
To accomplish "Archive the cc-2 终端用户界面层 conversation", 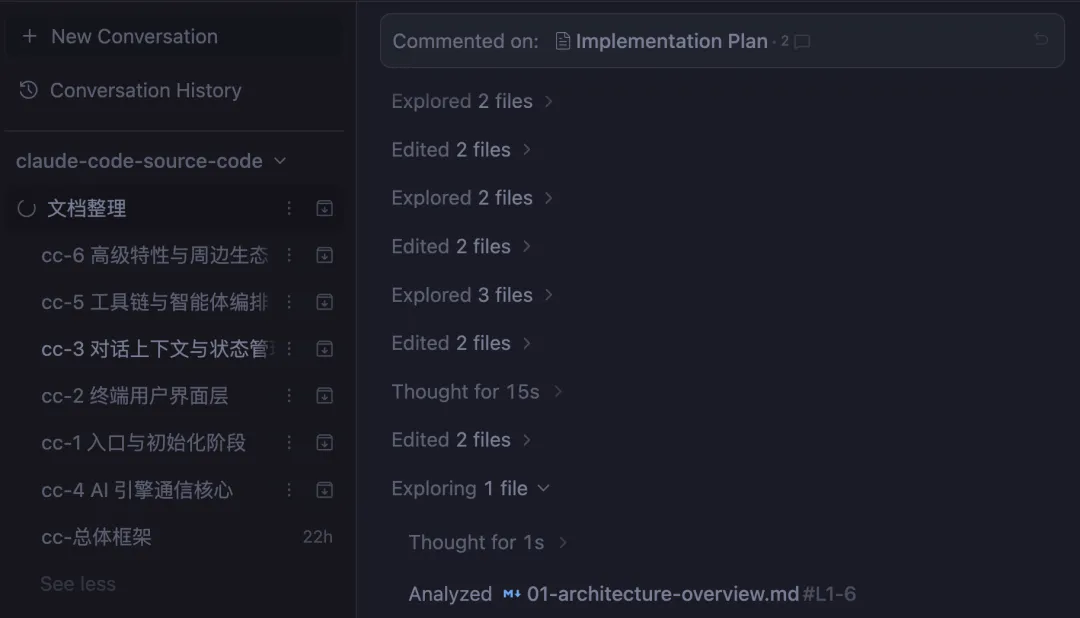I will [324, 396].
